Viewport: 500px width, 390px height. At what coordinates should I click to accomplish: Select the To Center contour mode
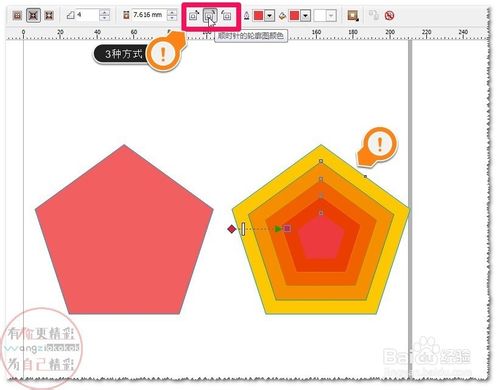(x=17, y=15)
